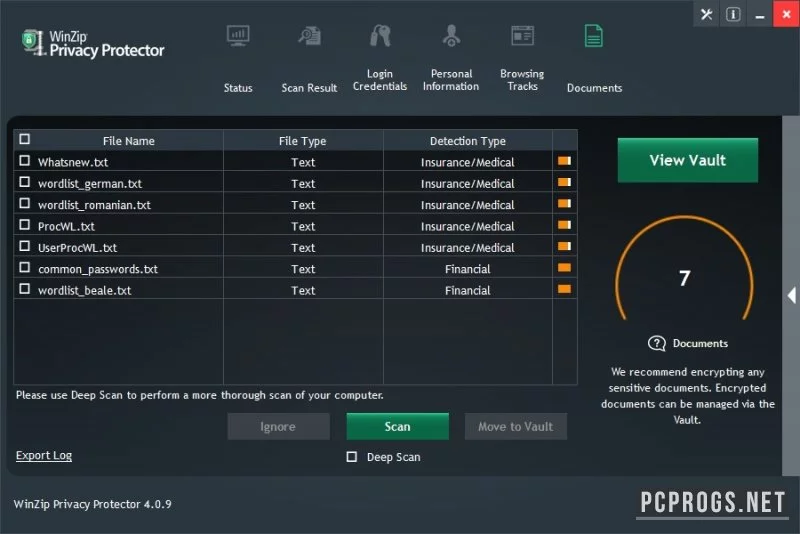This screenshot has height=534, width=800.
Task: Open the Login Credentials keys icon
Action: [x=380, y=36]
